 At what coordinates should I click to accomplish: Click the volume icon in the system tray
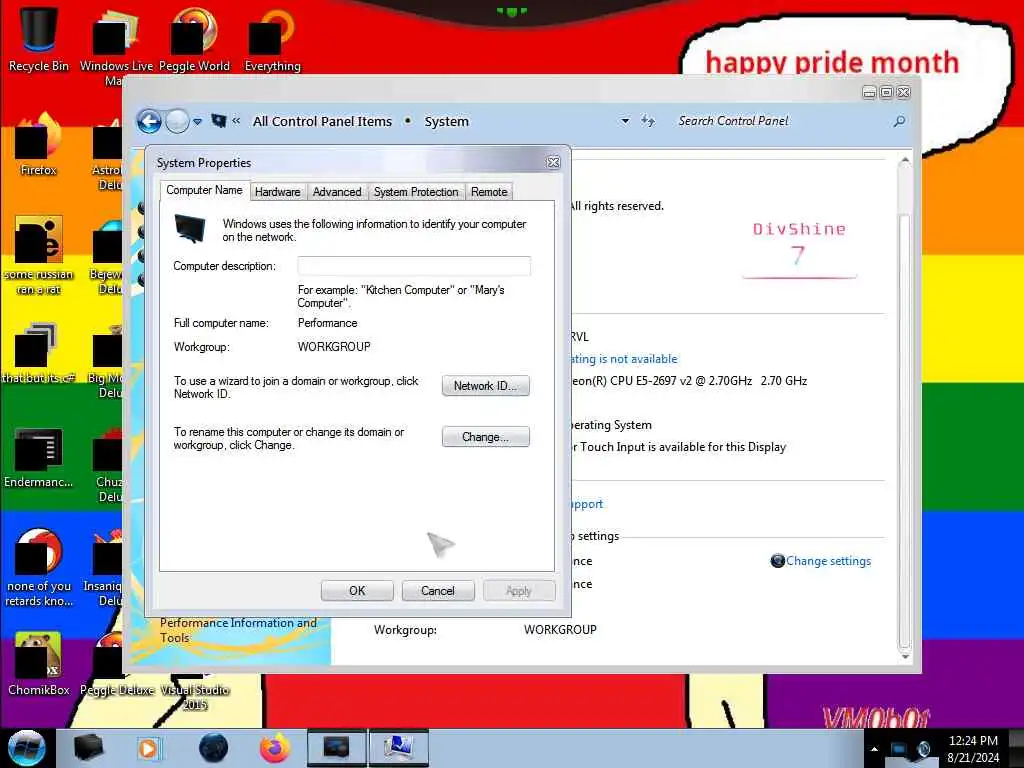923,748
